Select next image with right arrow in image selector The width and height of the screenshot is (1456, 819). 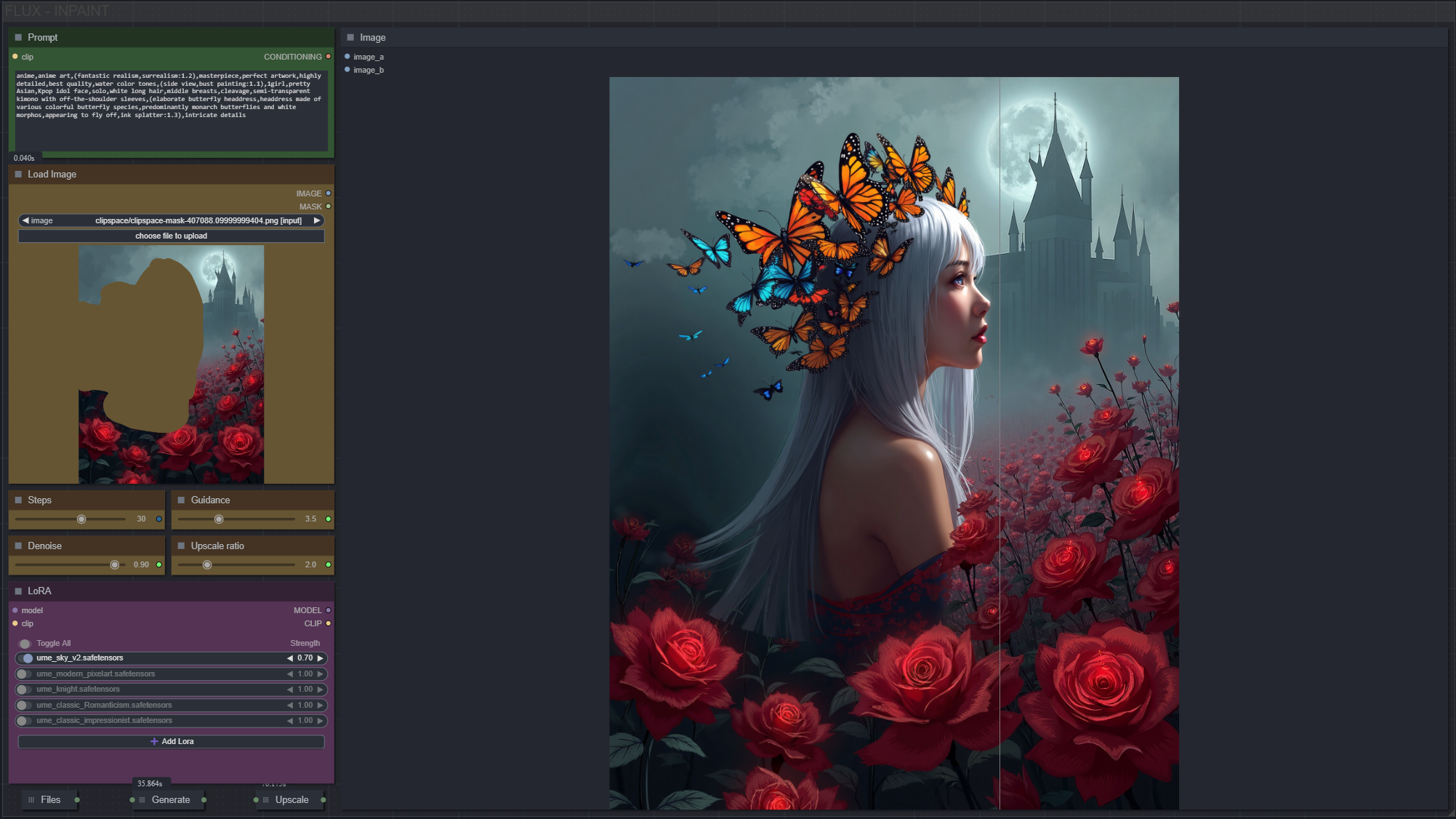(317, 220)
